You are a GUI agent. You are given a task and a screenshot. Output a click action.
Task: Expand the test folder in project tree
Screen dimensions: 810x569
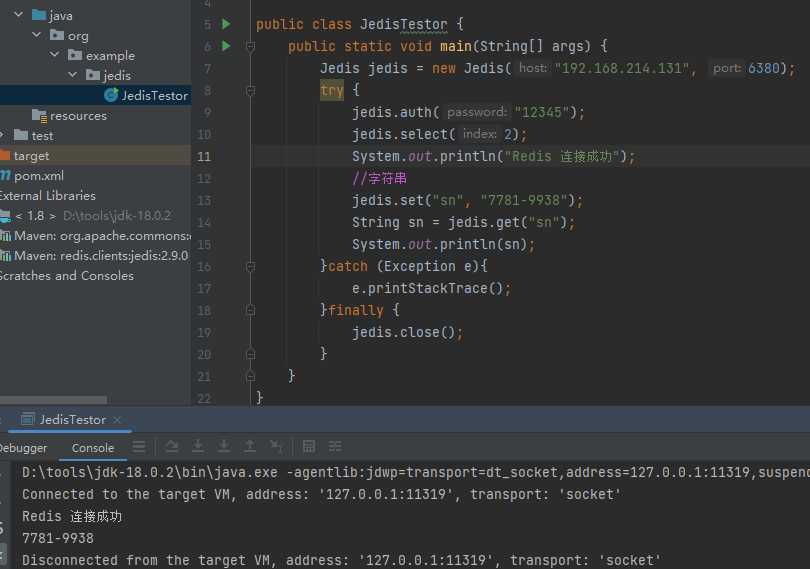(3, 135)
